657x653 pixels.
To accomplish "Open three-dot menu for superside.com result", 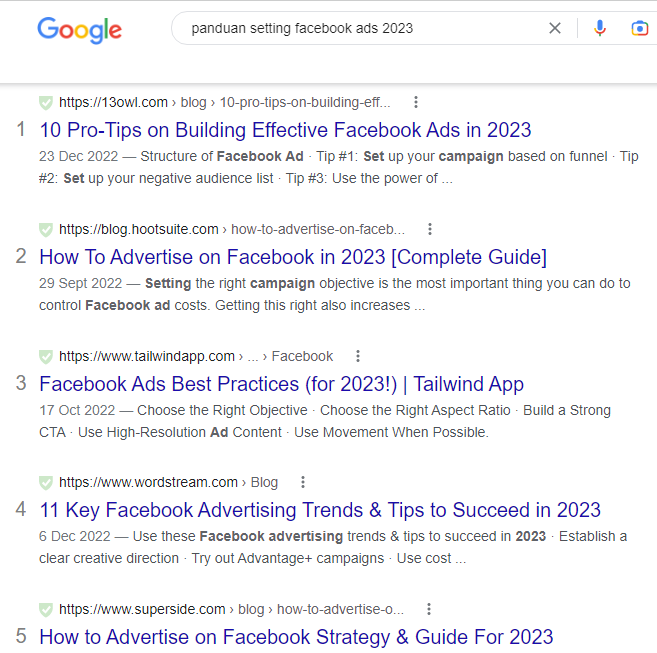I will 429,609.
